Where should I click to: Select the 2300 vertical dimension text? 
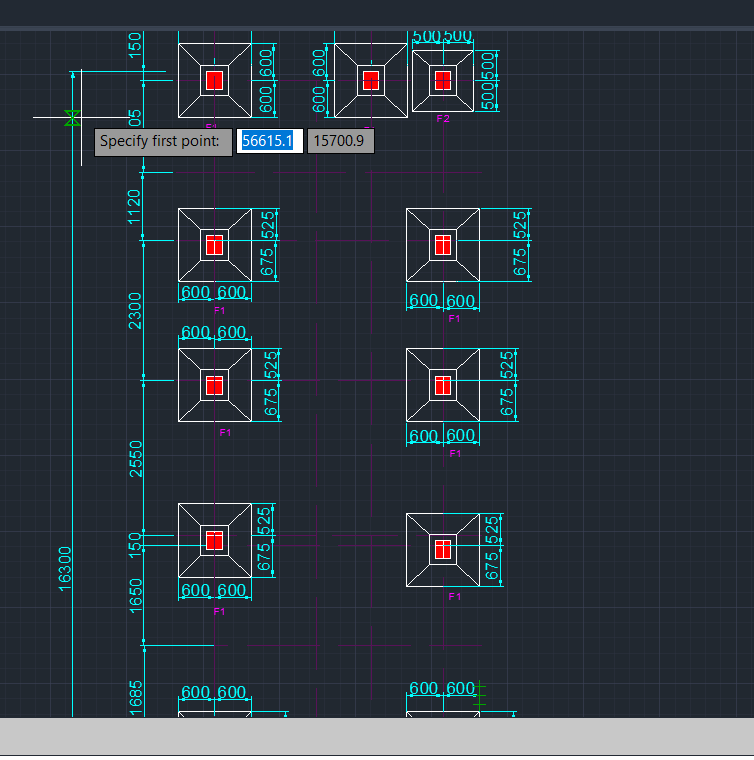tap(135, 311)
